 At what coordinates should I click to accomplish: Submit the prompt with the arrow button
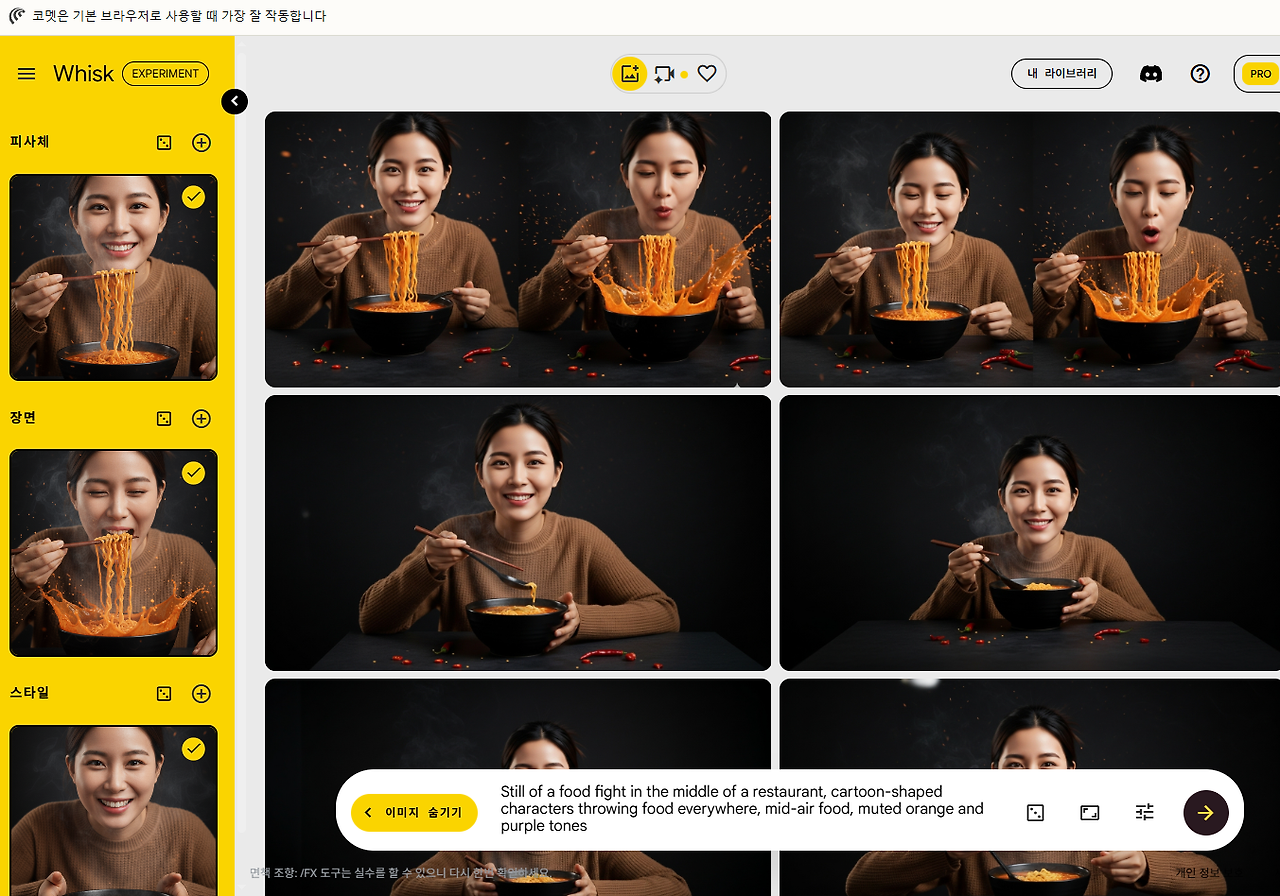(x=1206, y=813)
